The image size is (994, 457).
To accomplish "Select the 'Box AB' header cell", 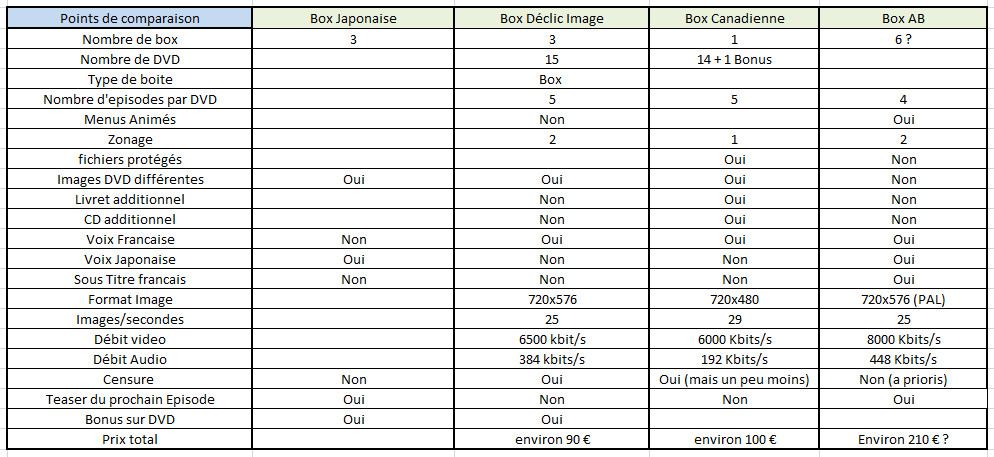I will [903, 18].
